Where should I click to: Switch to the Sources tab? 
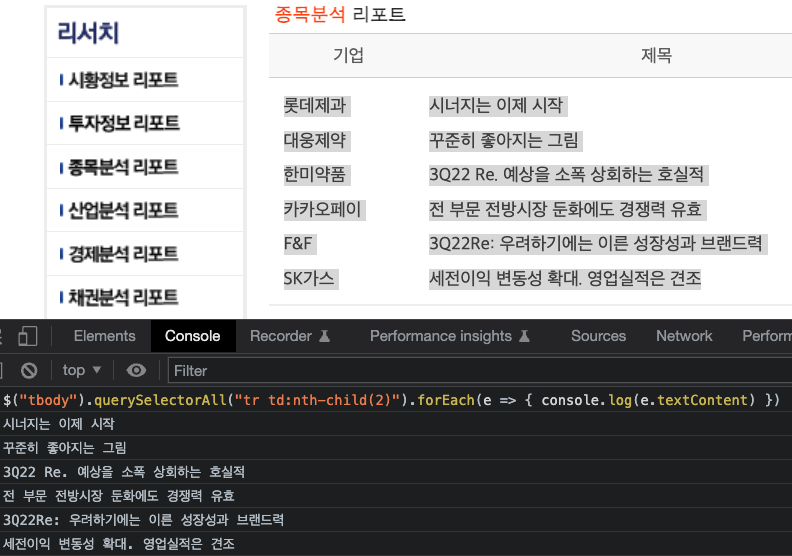[599, 336]
